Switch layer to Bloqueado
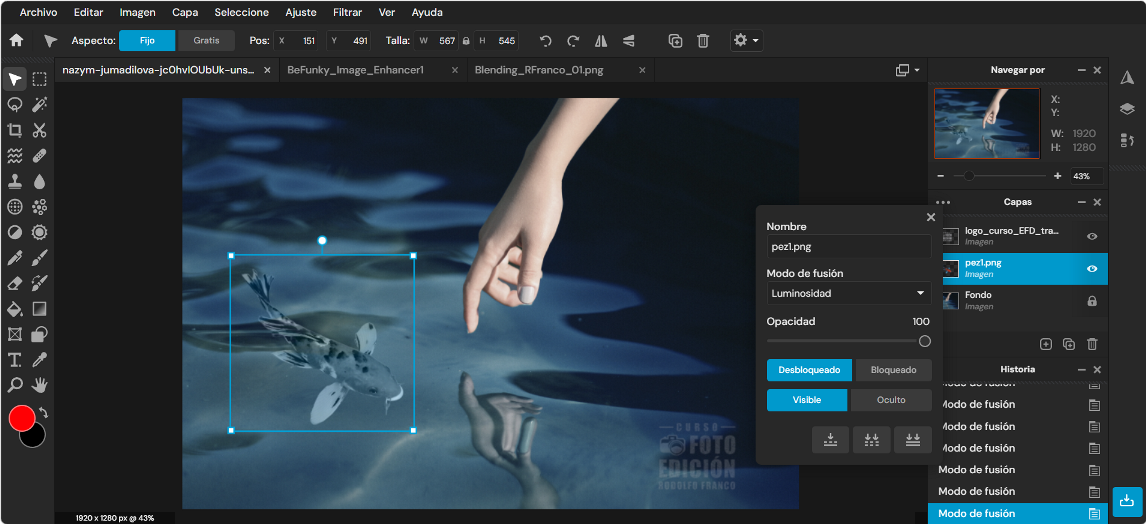The image size is (1146, 524). (893, 370)
